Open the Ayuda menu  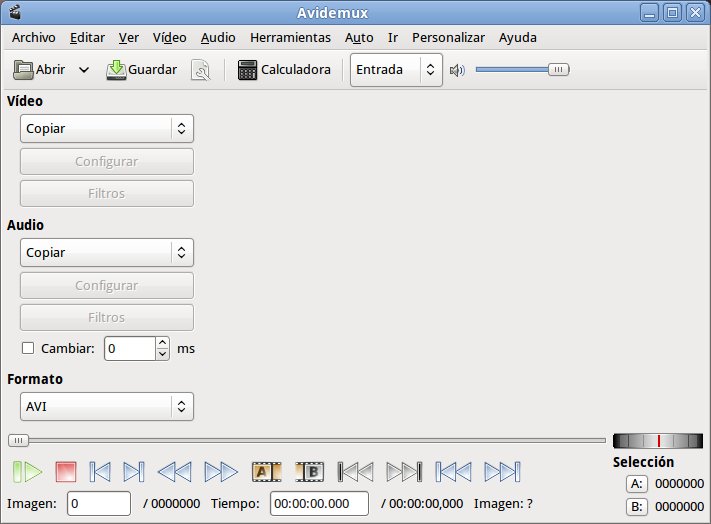[x=518, y=38]
